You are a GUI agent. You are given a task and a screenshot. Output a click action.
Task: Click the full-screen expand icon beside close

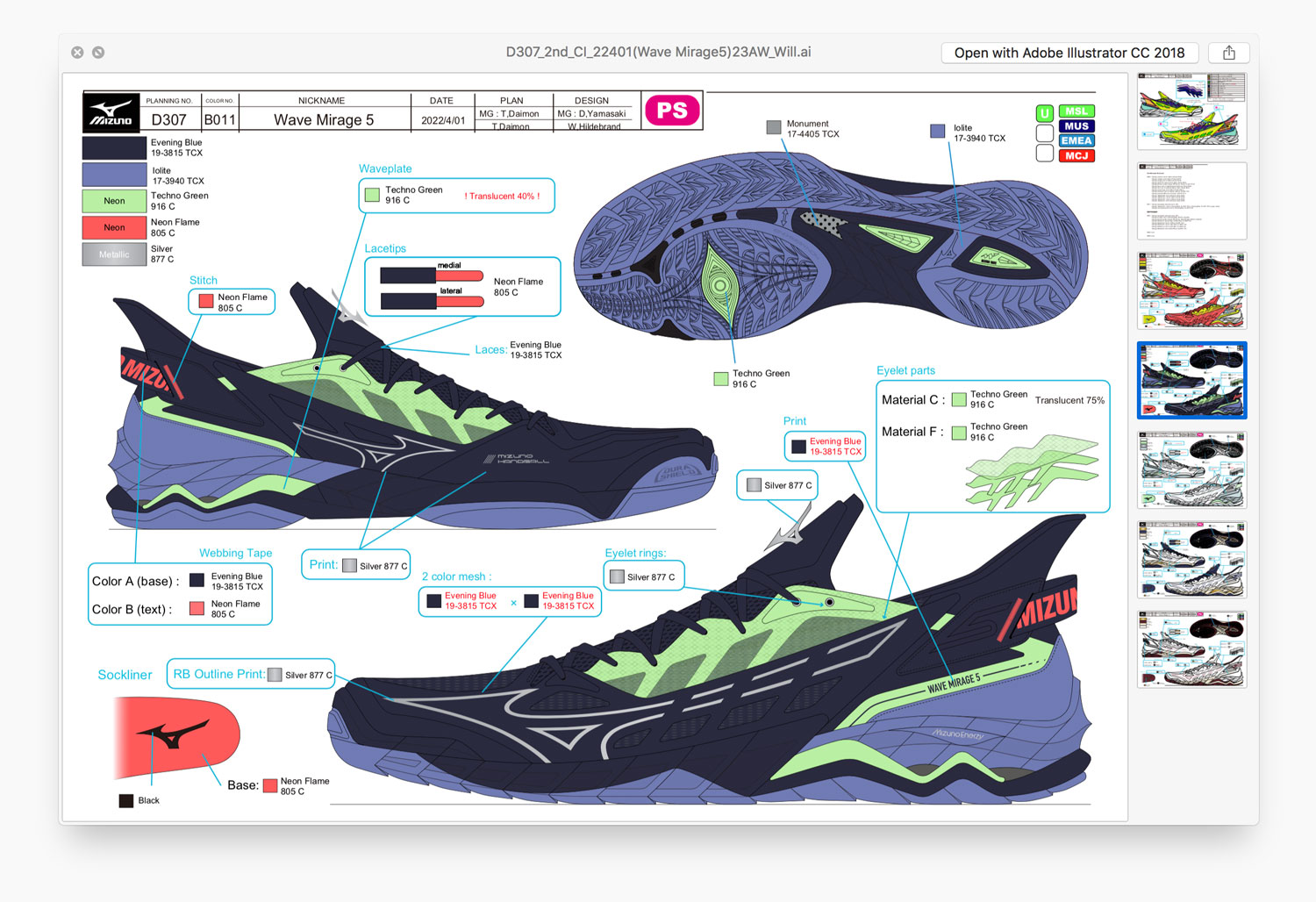click(98, 53)
